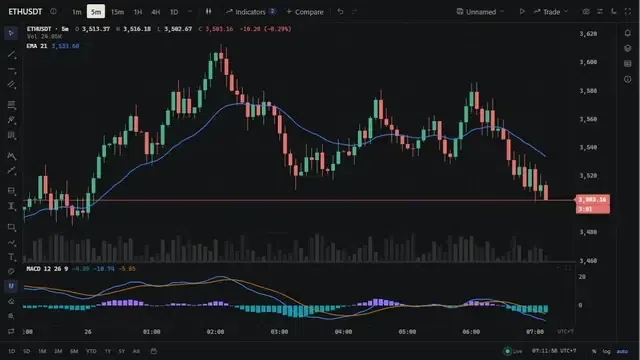This screenshot has height=360, width=640.
Task: Set date range to 1D
Action: [x=11, y=351]
